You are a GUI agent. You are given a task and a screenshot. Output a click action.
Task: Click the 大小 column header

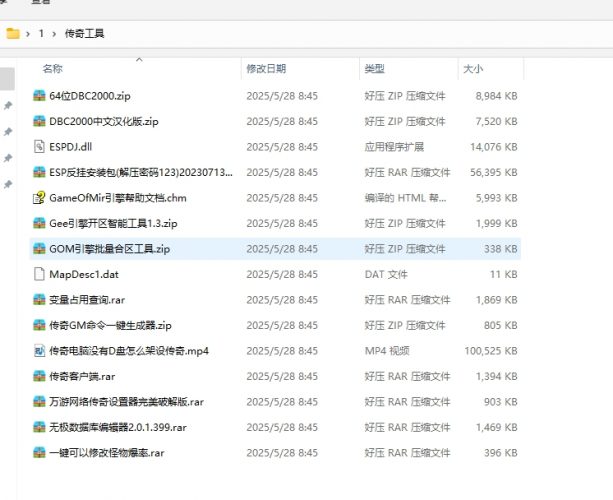click(x=472, y=69)
